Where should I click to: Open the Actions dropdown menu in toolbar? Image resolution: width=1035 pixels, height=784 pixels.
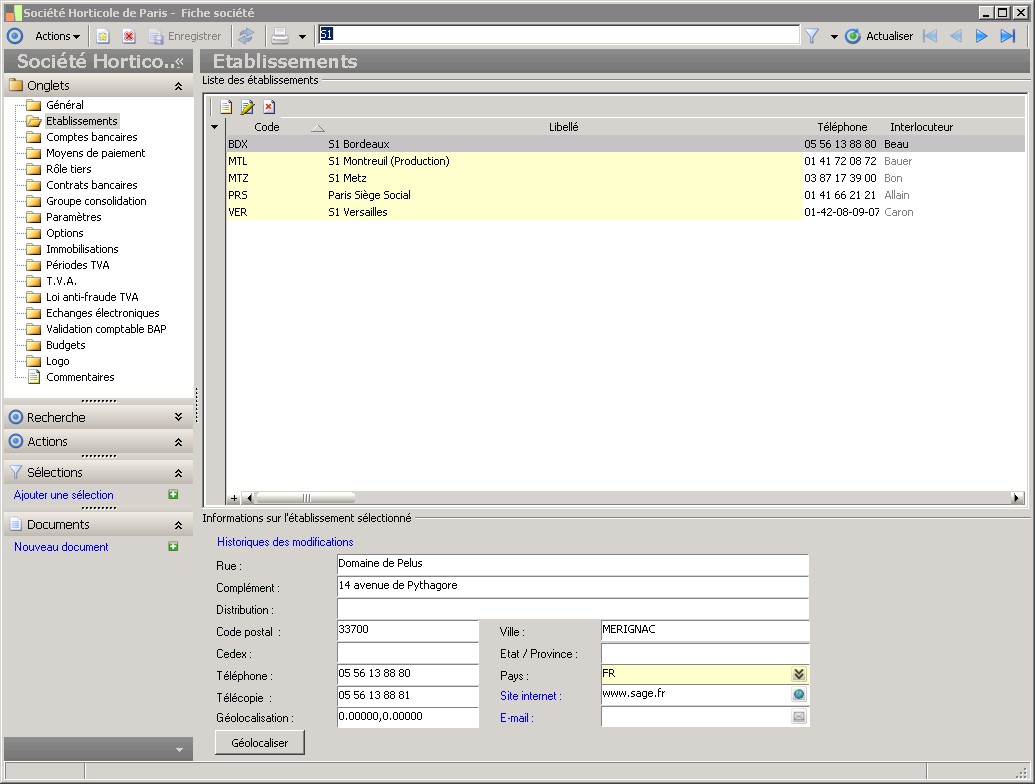tap(57, 36)
